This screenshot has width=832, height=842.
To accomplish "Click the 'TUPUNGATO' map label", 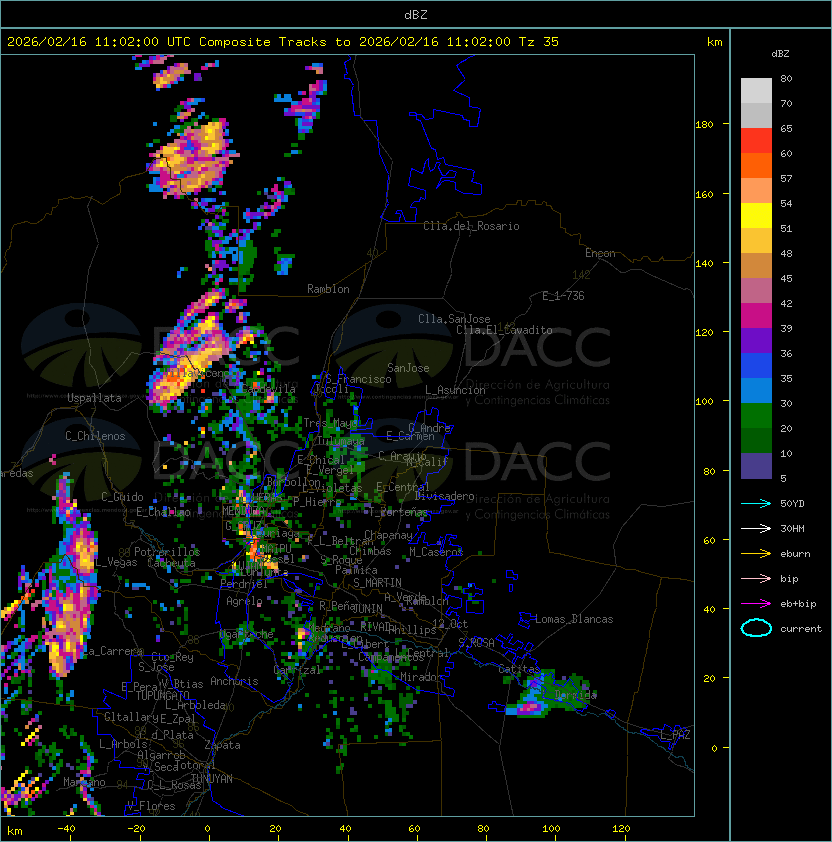I will point(162,695).
